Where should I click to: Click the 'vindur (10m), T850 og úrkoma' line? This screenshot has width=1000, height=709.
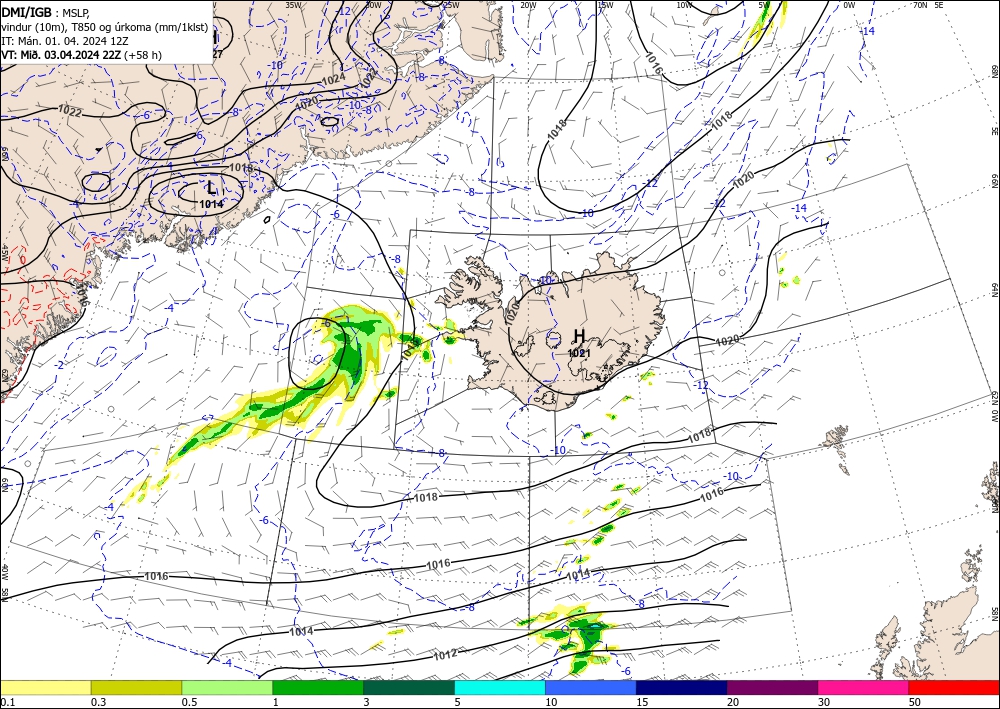click(x=105, y=26)
